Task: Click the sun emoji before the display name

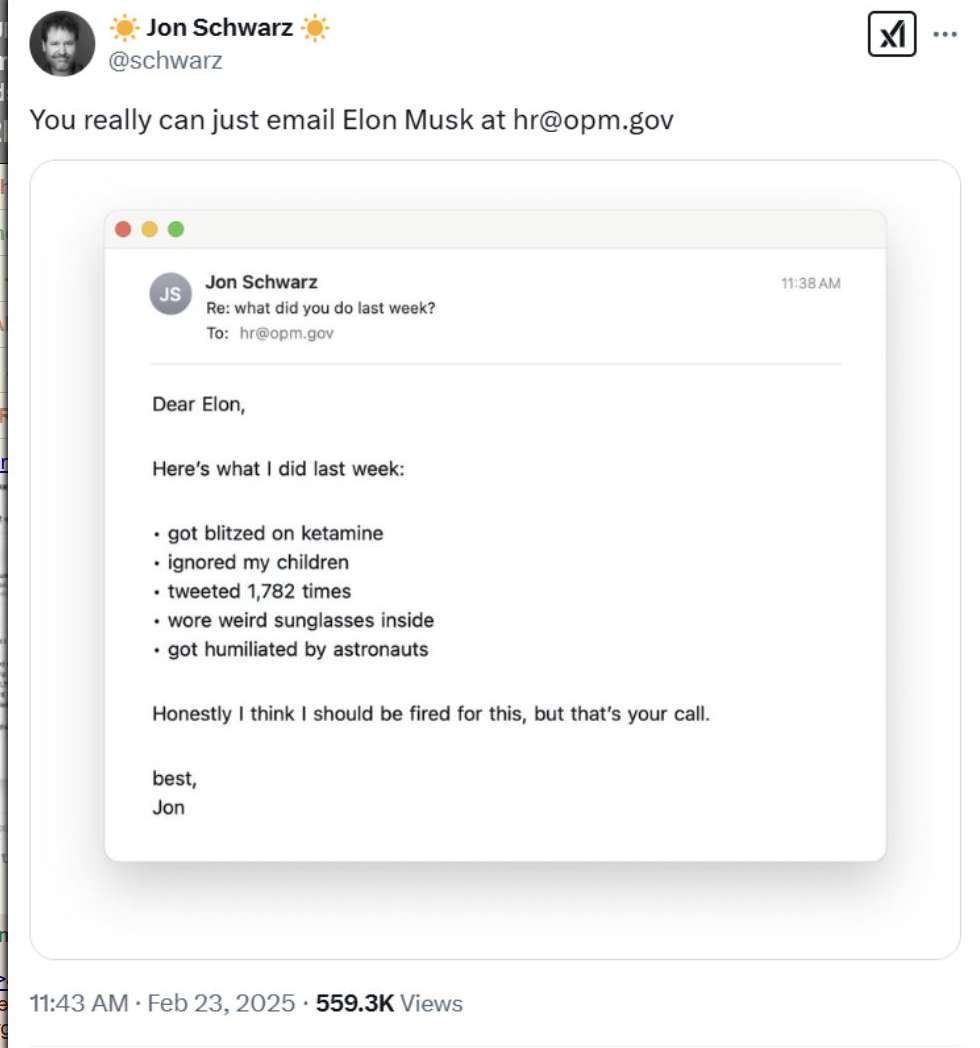Action: point(126,28)
